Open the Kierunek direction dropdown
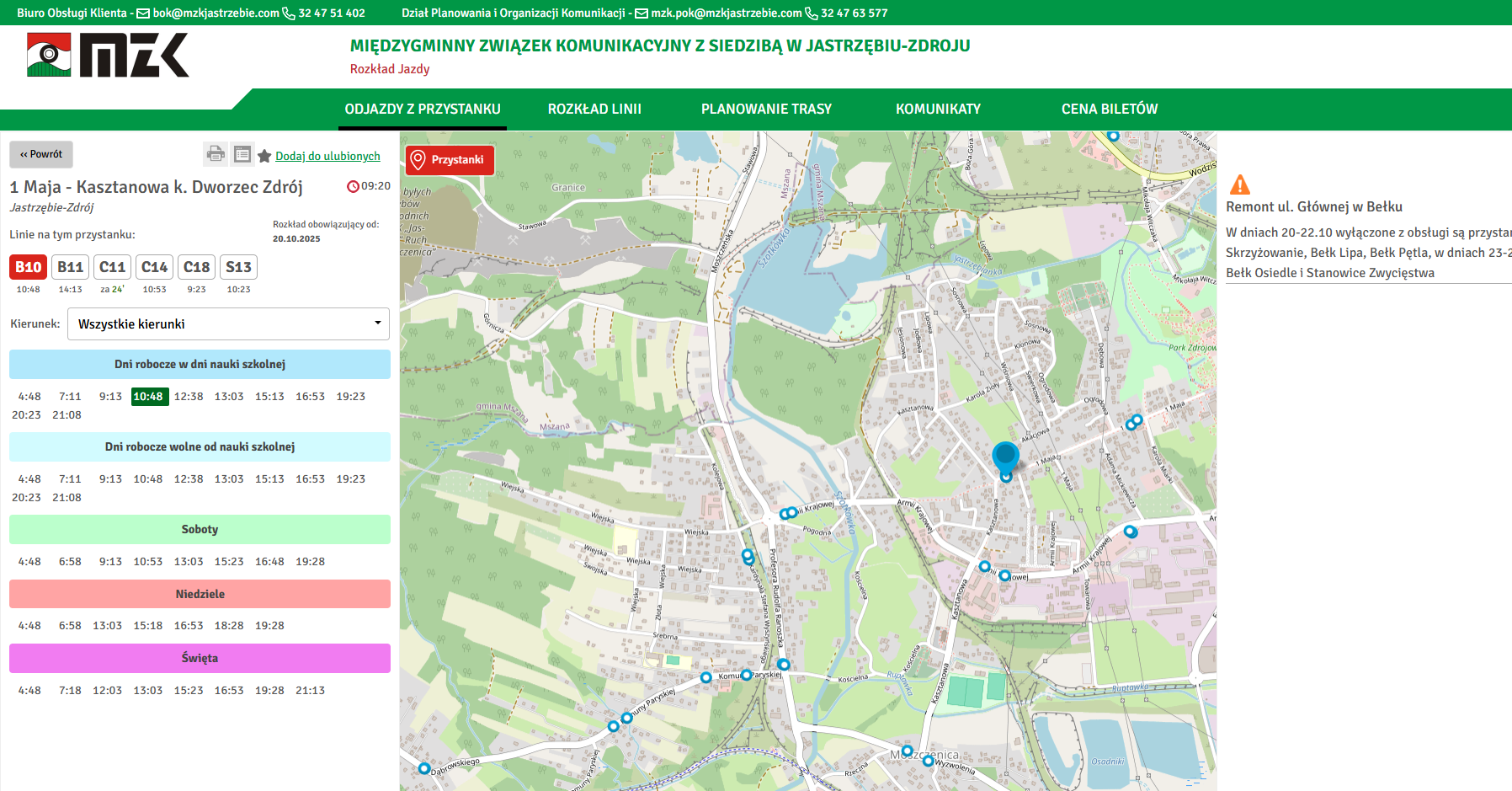 [x=228, y=323]
